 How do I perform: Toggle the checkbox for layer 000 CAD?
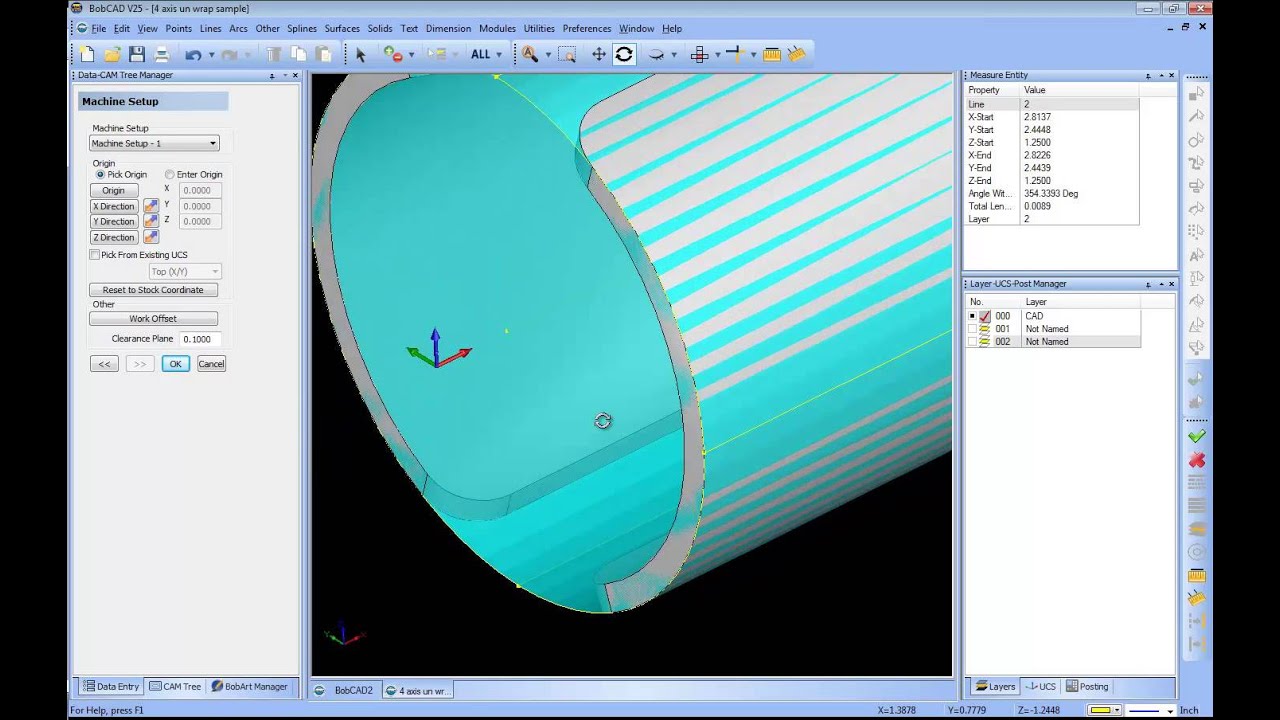tap(972, 316)
